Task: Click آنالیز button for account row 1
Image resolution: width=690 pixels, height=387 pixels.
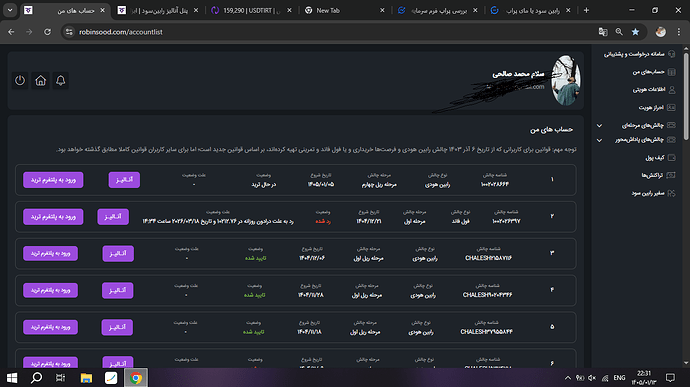Action: coord(124,180)
